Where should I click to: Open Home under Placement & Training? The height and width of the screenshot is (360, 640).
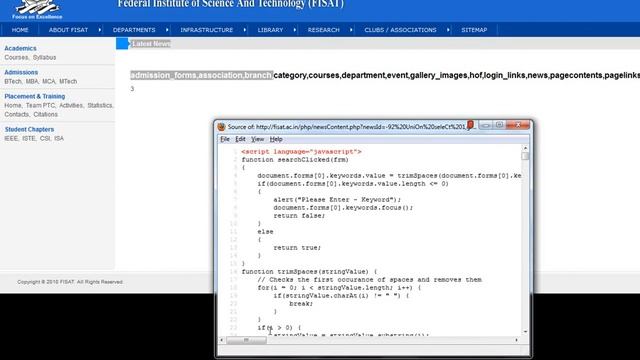(x=13, y=106)
